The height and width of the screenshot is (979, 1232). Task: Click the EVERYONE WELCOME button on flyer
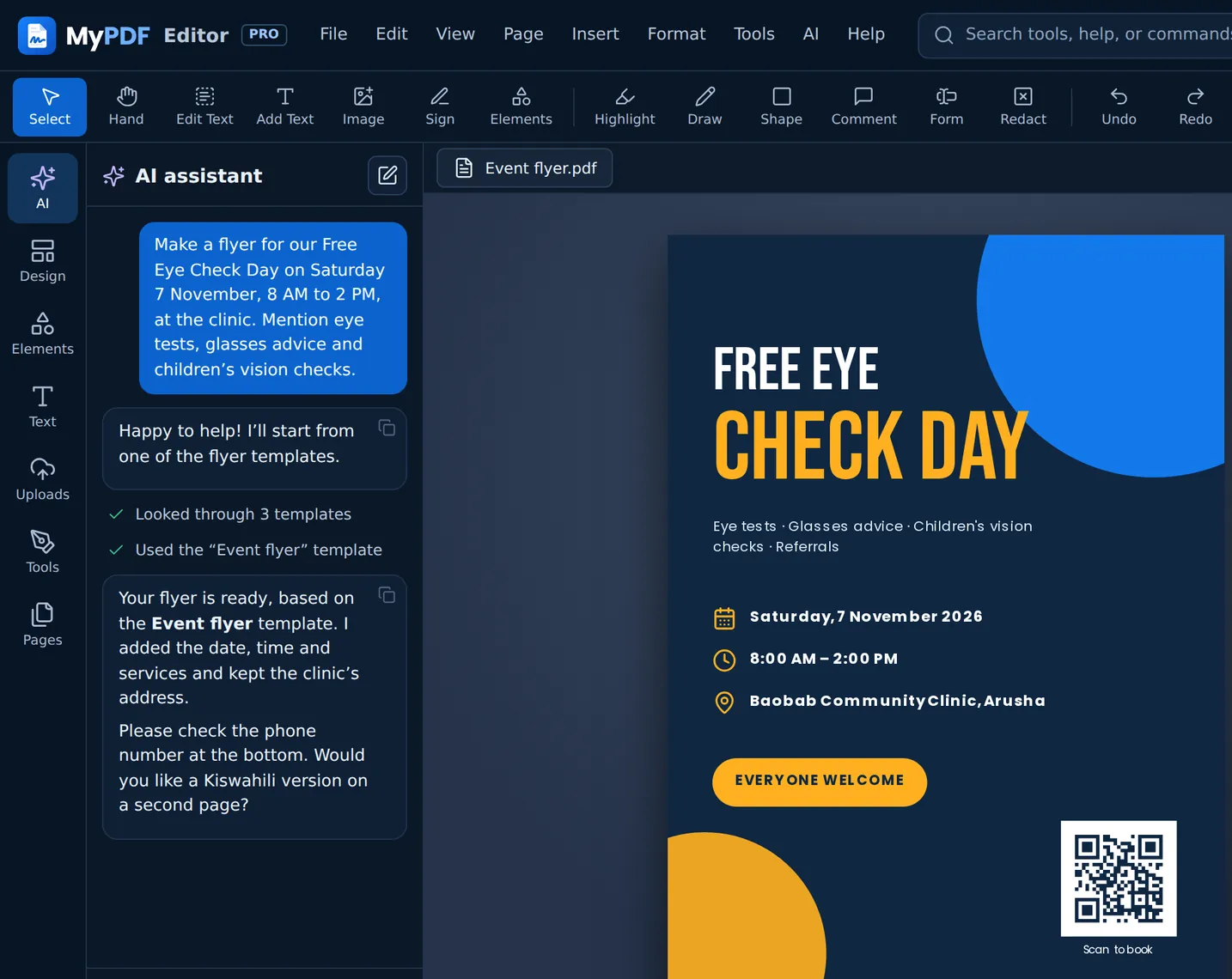[820, 781]
